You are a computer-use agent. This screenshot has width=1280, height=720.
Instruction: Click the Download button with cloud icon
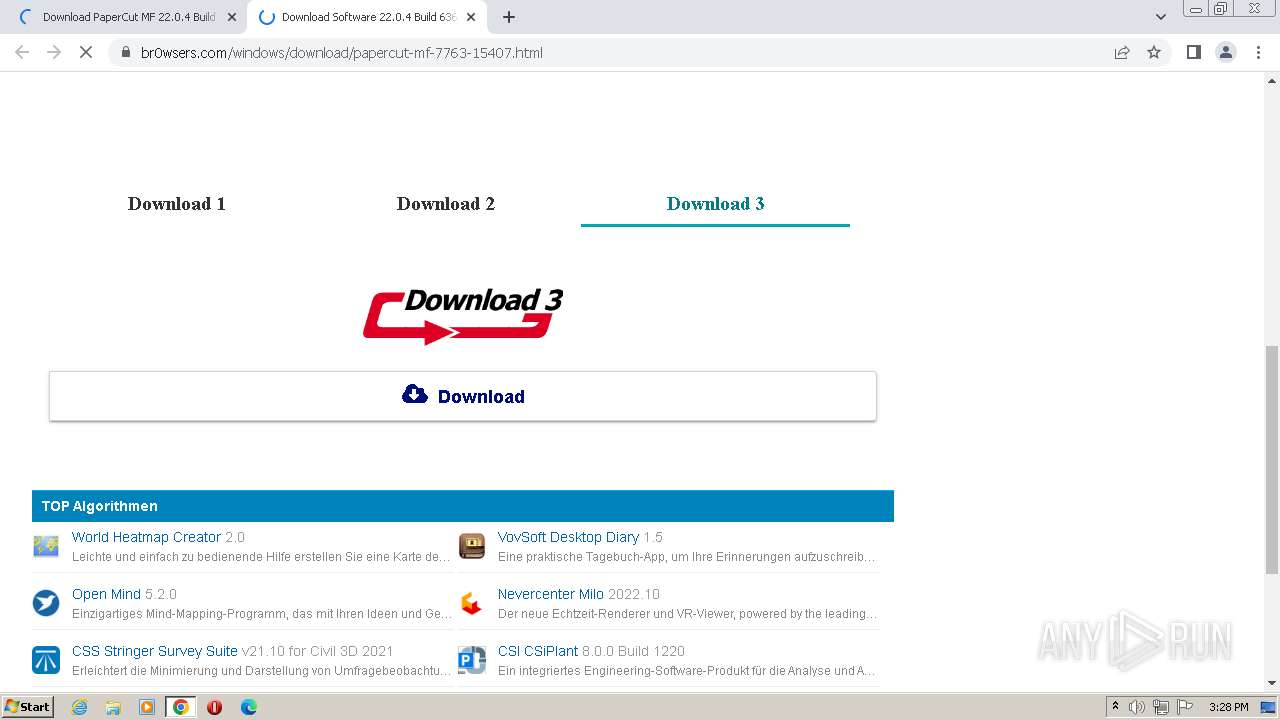[463, 396]
